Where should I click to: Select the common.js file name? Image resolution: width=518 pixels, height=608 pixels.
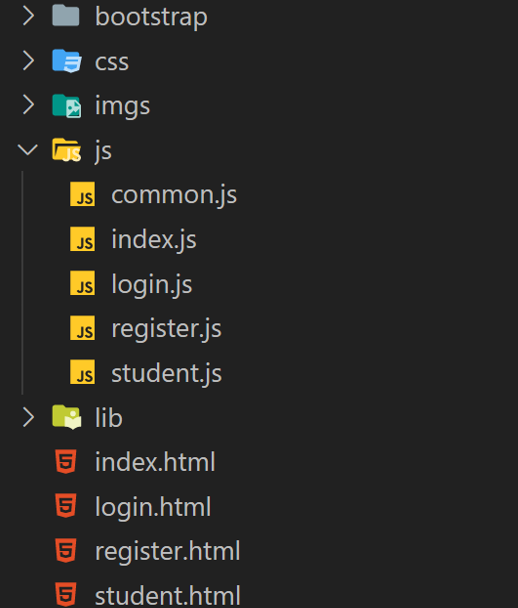click(174, 195)
